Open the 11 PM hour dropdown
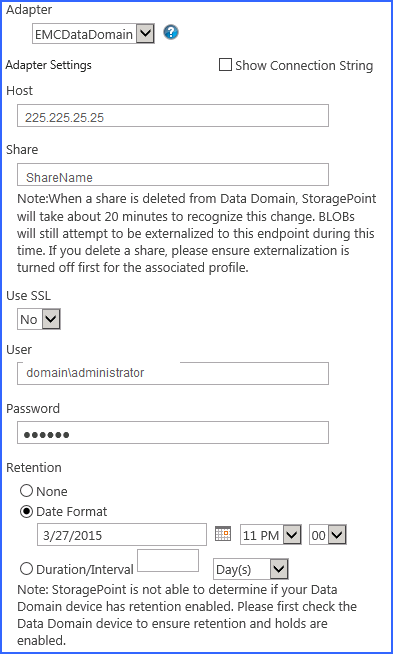Screen dimensions: 393x654 [270, 535]
